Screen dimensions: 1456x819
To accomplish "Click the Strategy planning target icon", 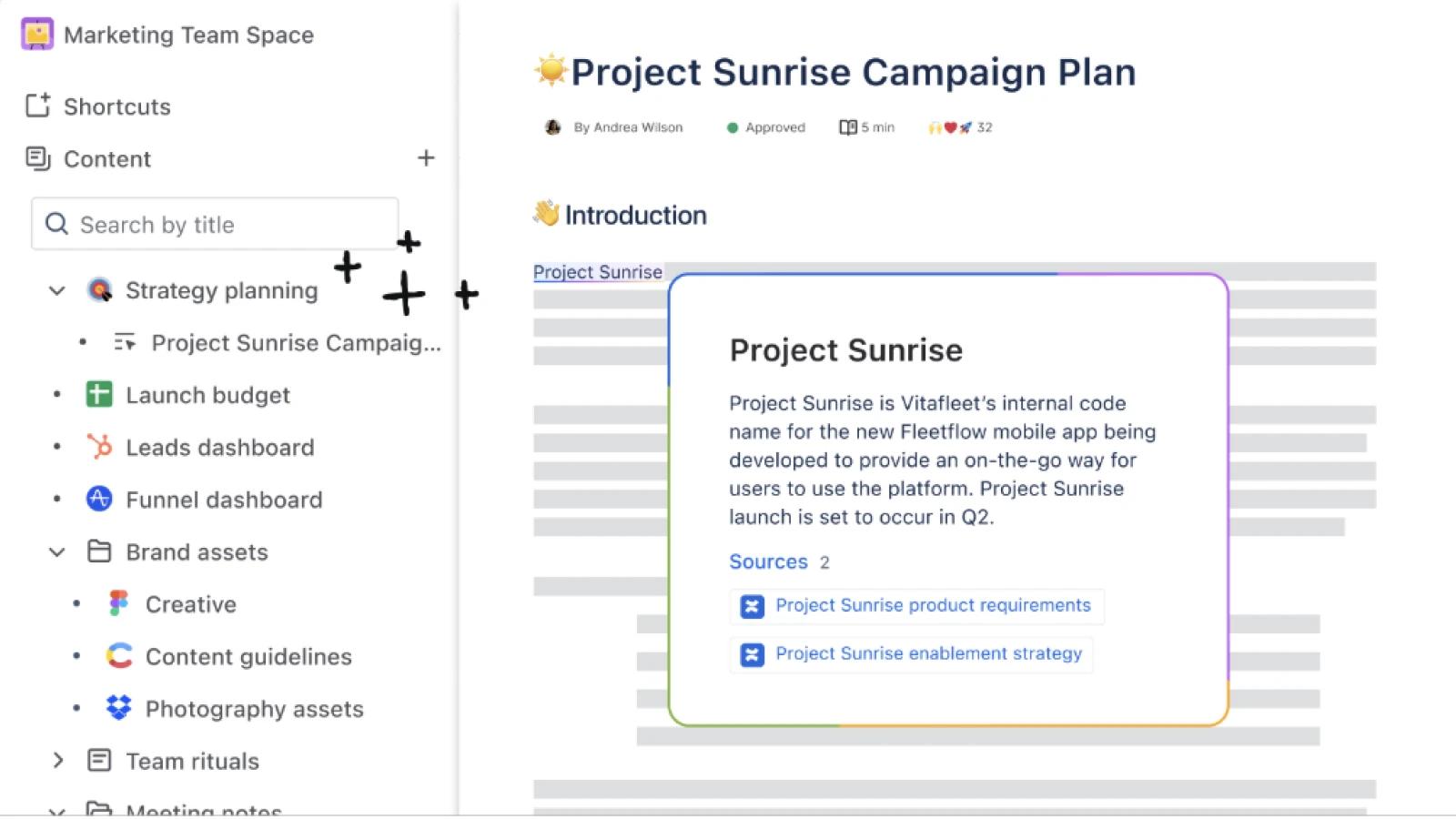I will coord(99,290).
